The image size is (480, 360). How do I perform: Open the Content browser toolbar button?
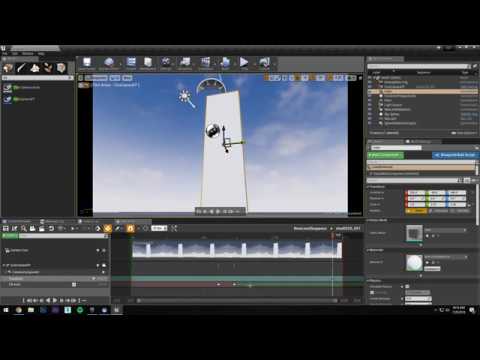click(131, 63)
